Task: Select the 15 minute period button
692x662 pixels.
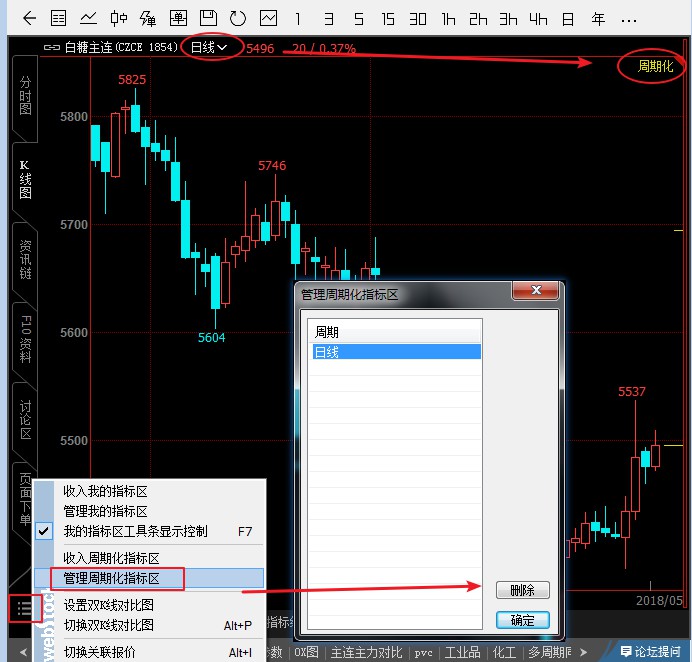Action: [388, 19]
